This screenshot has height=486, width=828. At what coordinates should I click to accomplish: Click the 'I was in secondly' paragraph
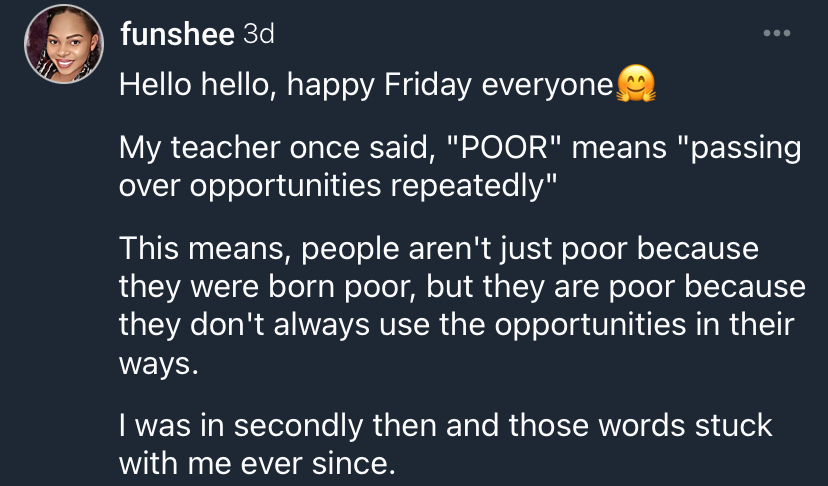[x=446, y=444]
